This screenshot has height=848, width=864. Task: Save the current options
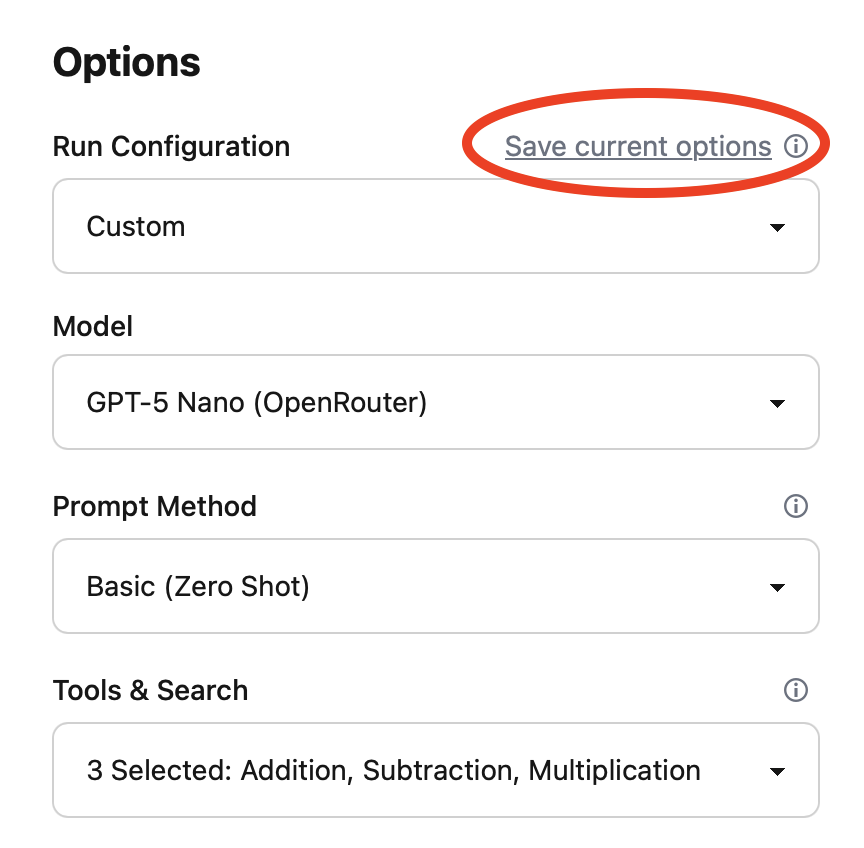pos(638,147)
